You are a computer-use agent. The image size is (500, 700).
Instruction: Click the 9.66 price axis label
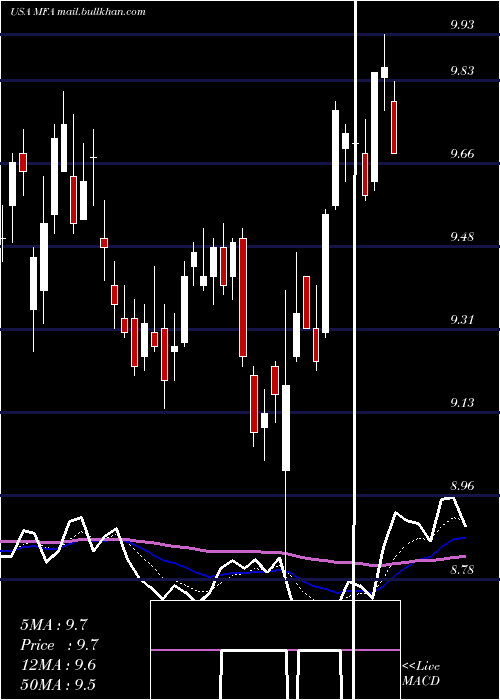[462, 154]
